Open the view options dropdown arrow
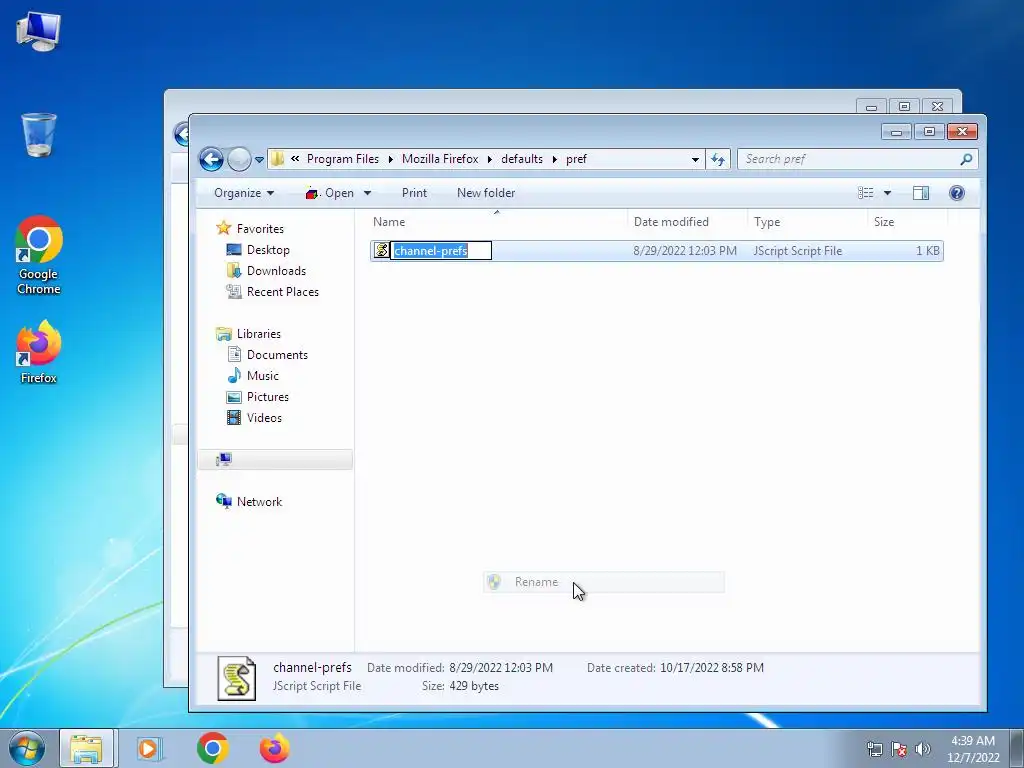The height and width of the screenshot is (768, 1024). point(887,193)
